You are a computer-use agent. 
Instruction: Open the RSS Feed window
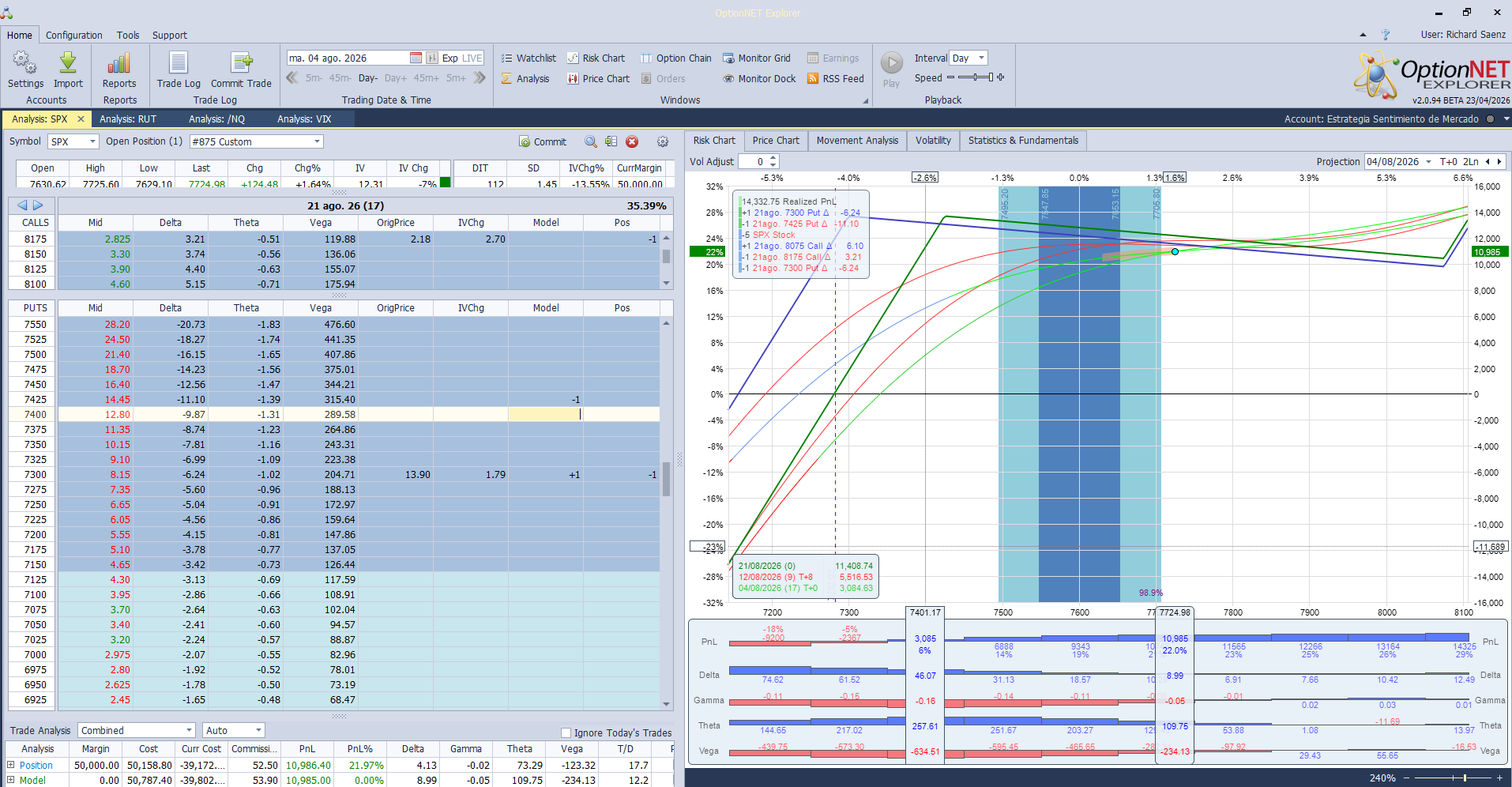[836, 78]
